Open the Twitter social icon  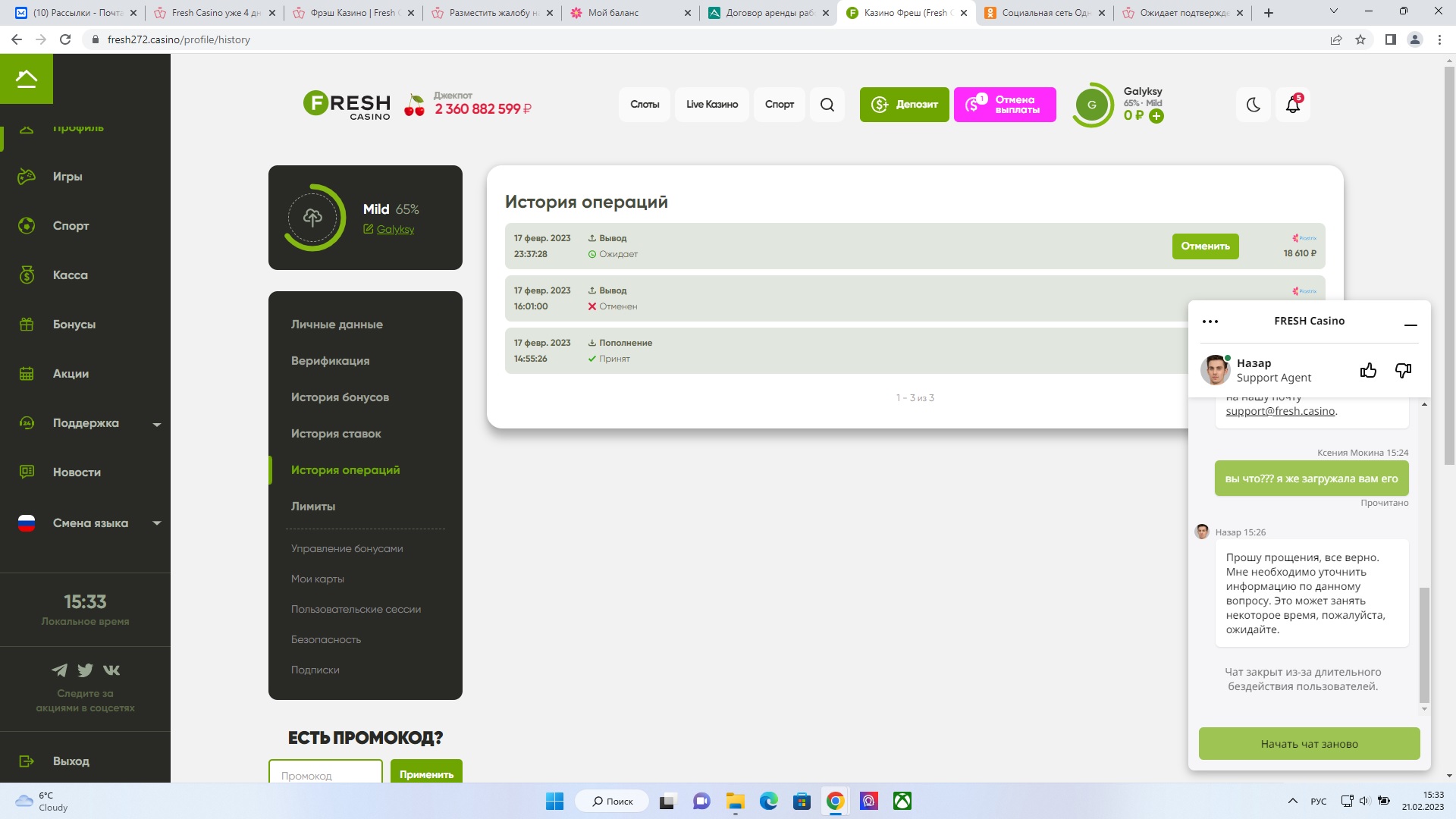click(x=85, y=670)
